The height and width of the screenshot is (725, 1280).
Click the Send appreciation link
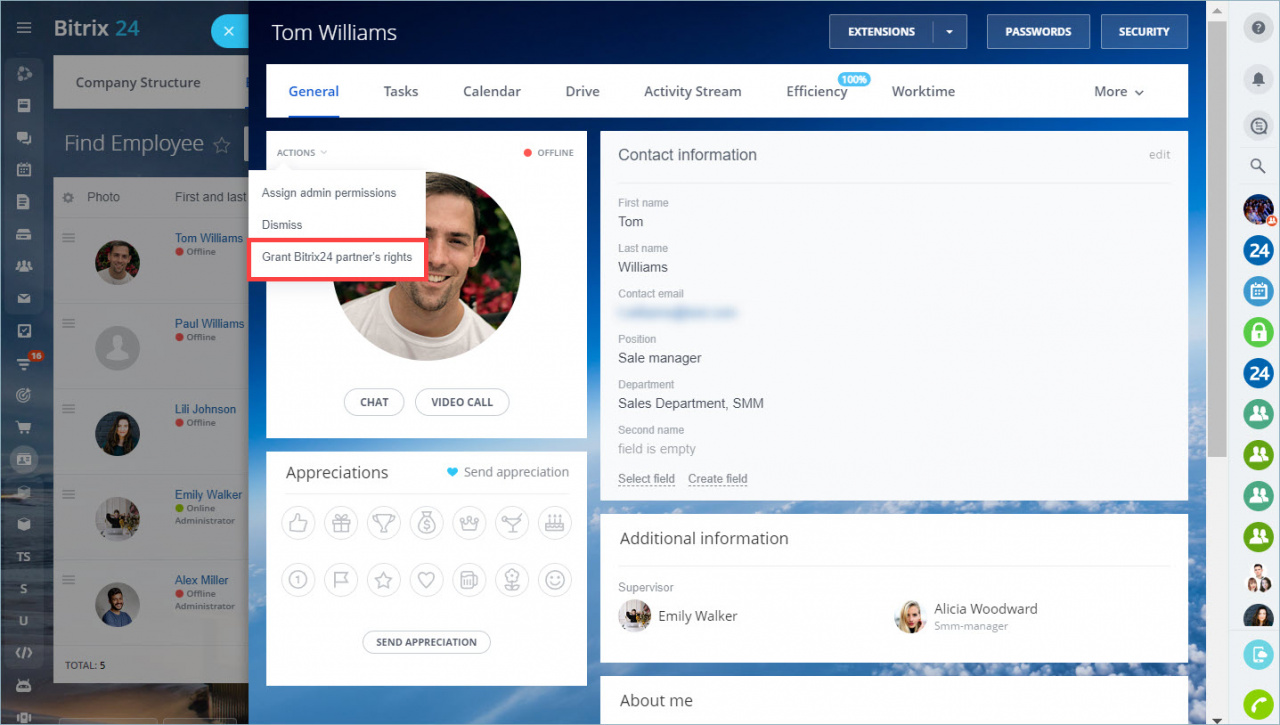(x=507, y=472)
